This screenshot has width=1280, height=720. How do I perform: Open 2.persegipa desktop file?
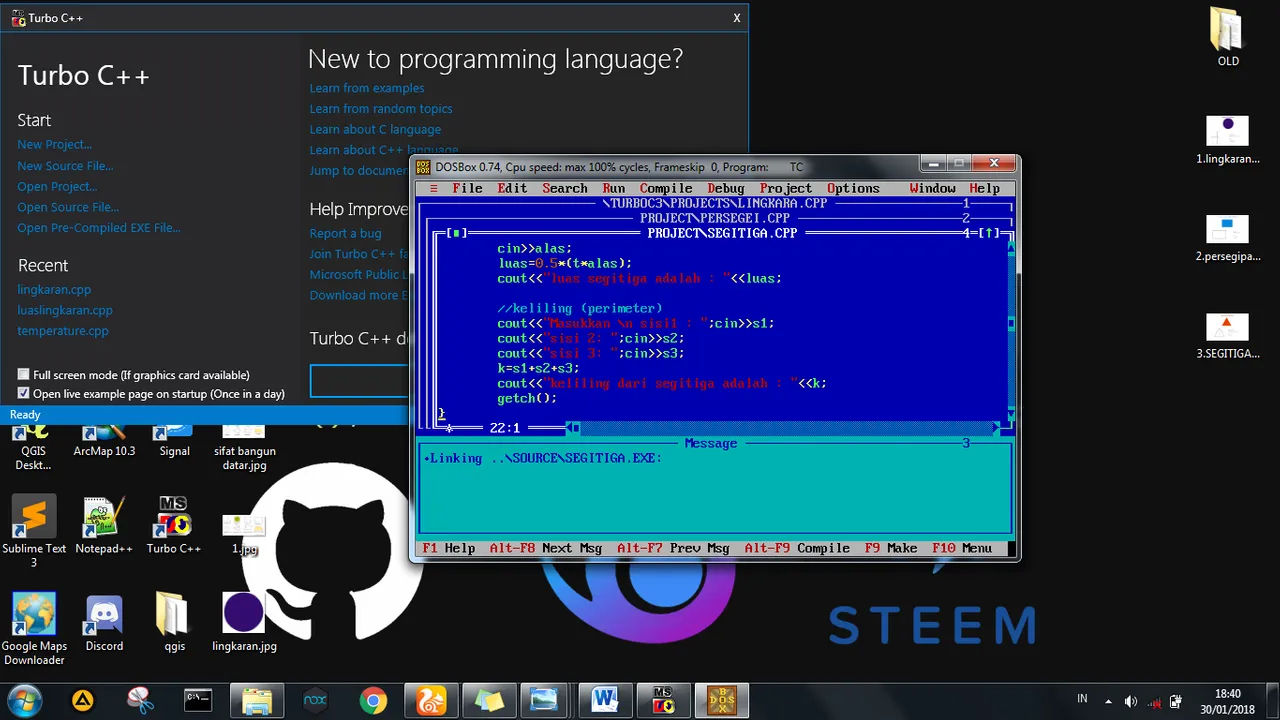(x=1227, y=238)
